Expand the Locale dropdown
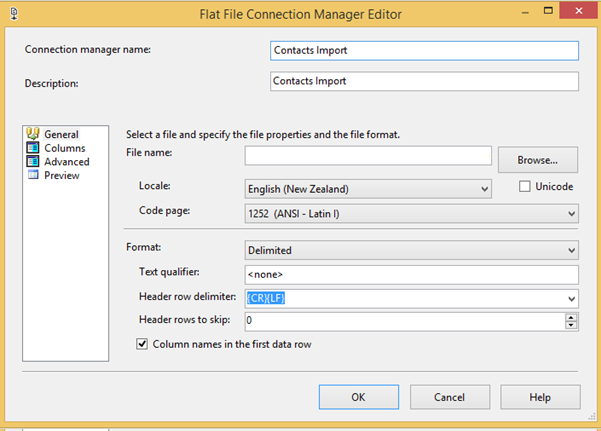Screen dimensions: 601x431 coord(485,188)
